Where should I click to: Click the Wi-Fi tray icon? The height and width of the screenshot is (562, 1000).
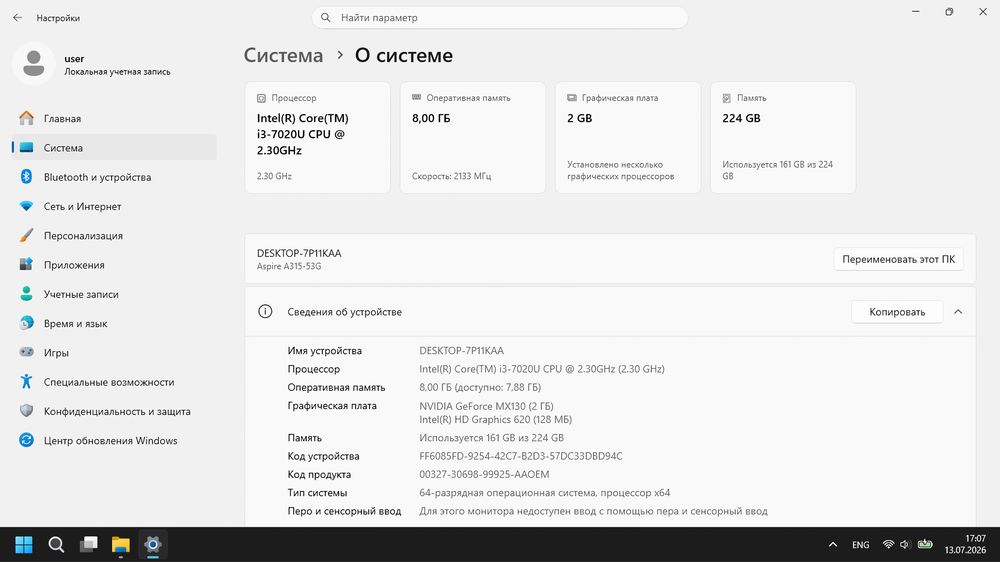pyautogui.click(x=888, y=544)
